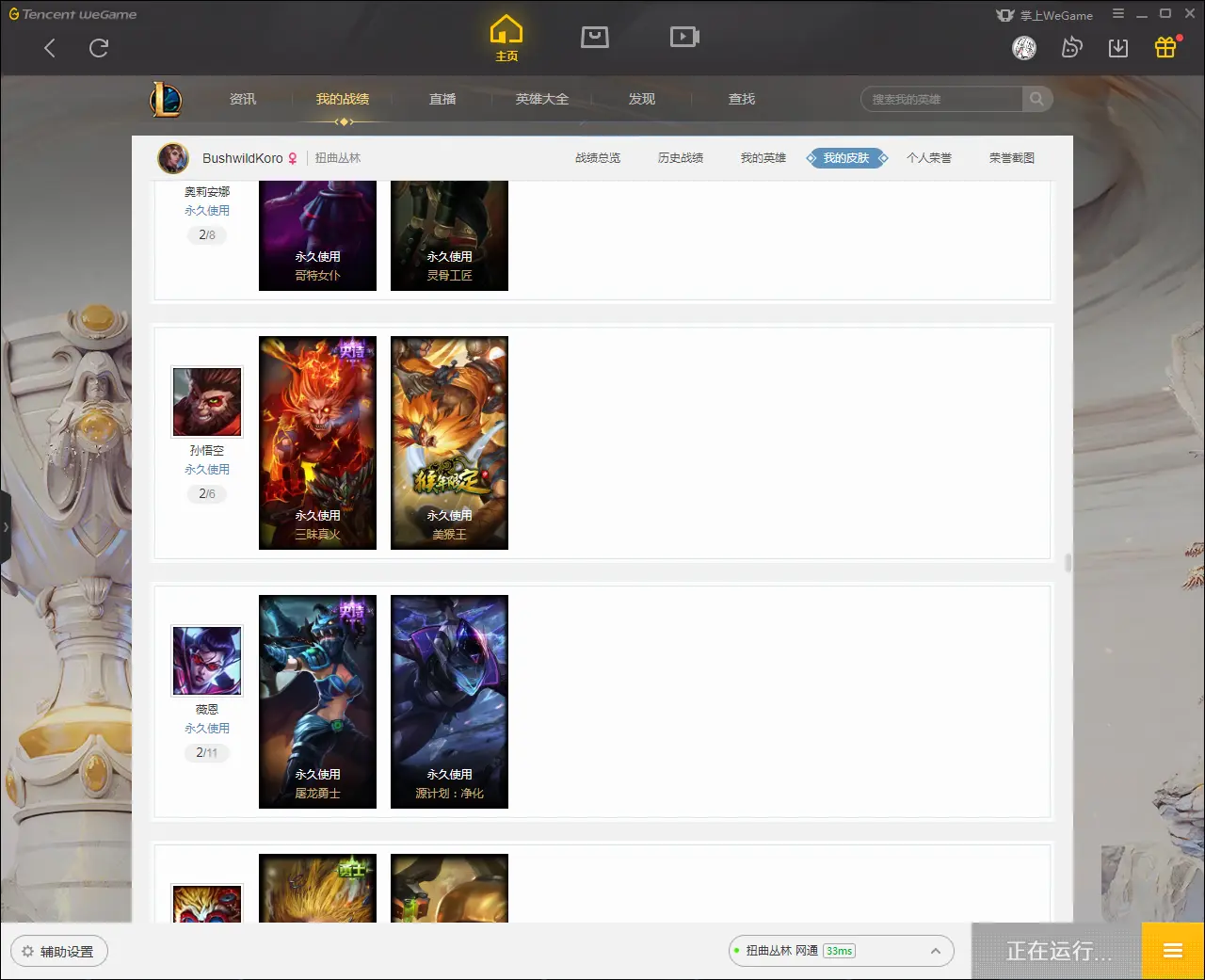Switch to the 直播 tab

click(x=442, y=99)
